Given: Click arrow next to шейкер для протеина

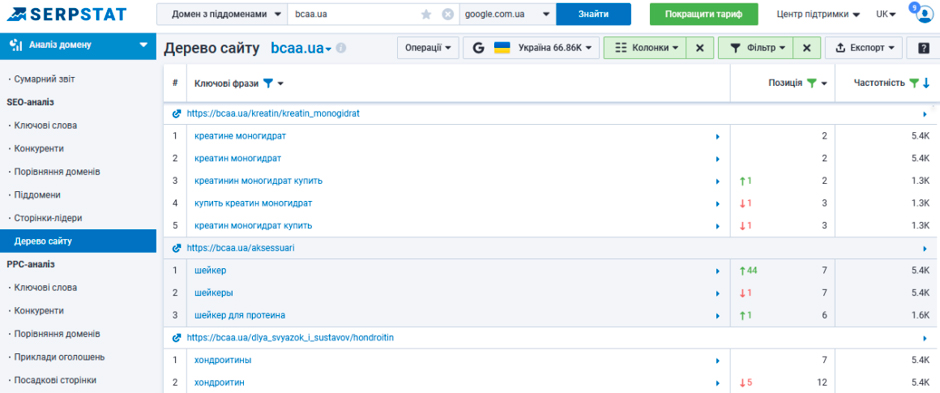Looking at the screenshot, I should [x=717, y=315].
